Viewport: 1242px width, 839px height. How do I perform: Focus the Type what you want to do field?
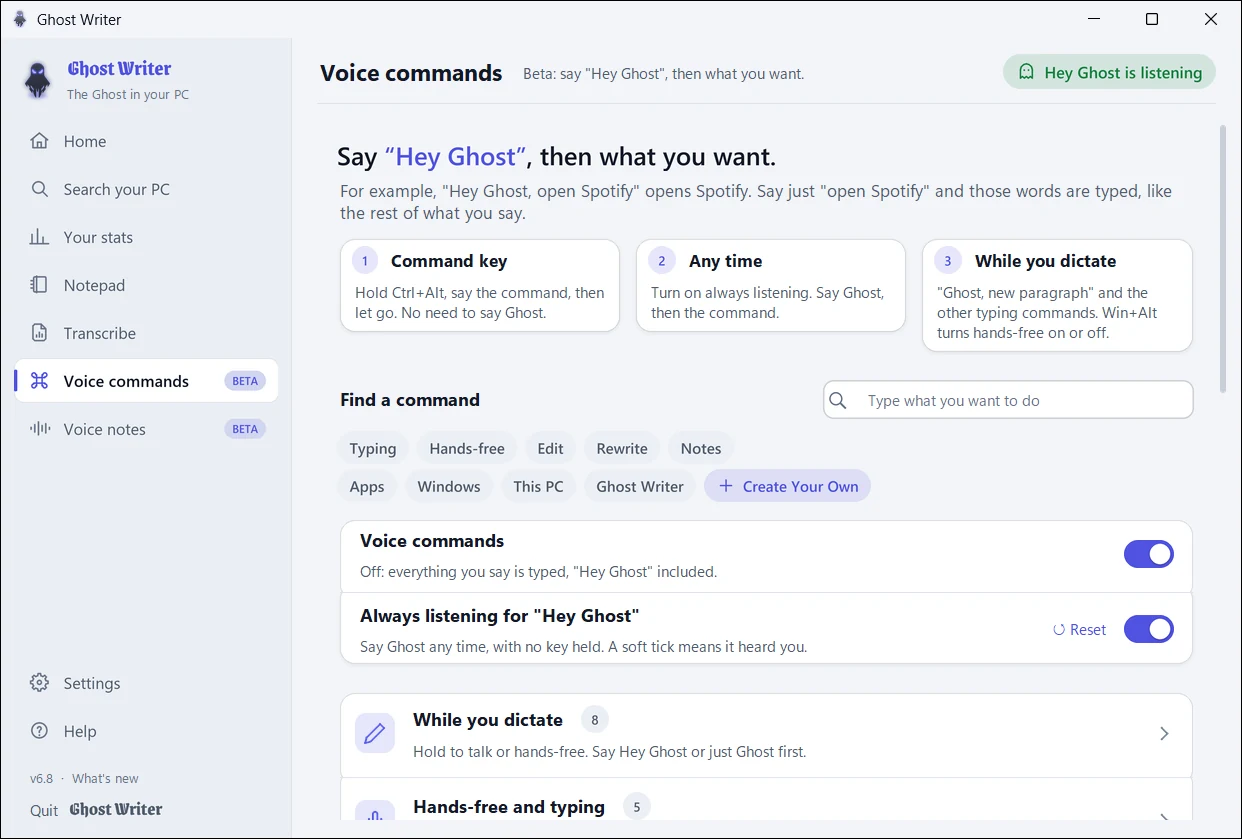[x=1008, y=400]
